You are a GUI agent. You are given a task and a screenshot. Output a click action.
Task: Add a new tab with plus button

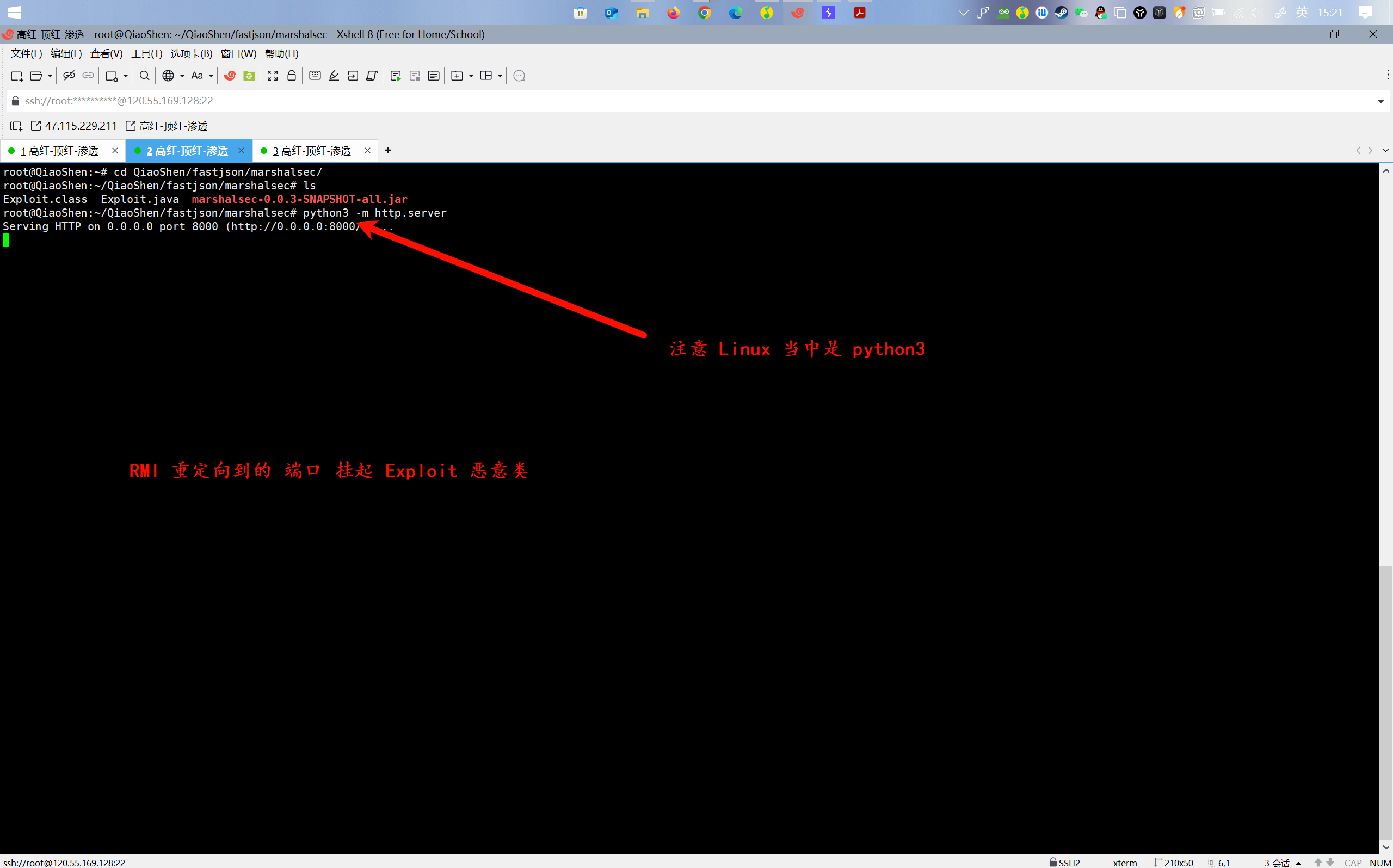[x=388, y=150]
